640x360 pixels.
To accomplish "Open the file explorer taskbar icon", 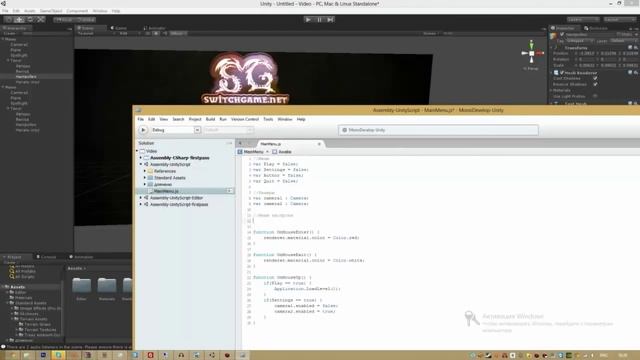I will [27, 355].
